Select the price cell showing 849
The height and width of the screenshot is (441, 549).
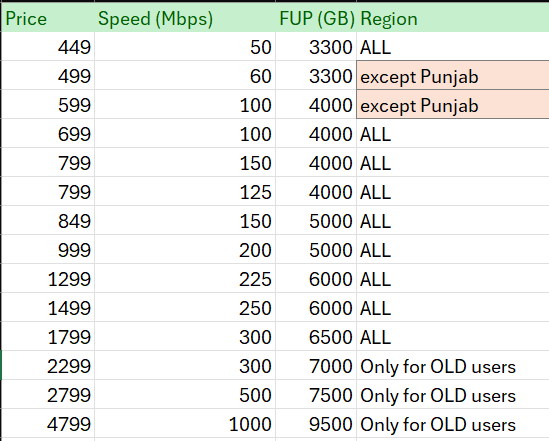click(48, 220)
